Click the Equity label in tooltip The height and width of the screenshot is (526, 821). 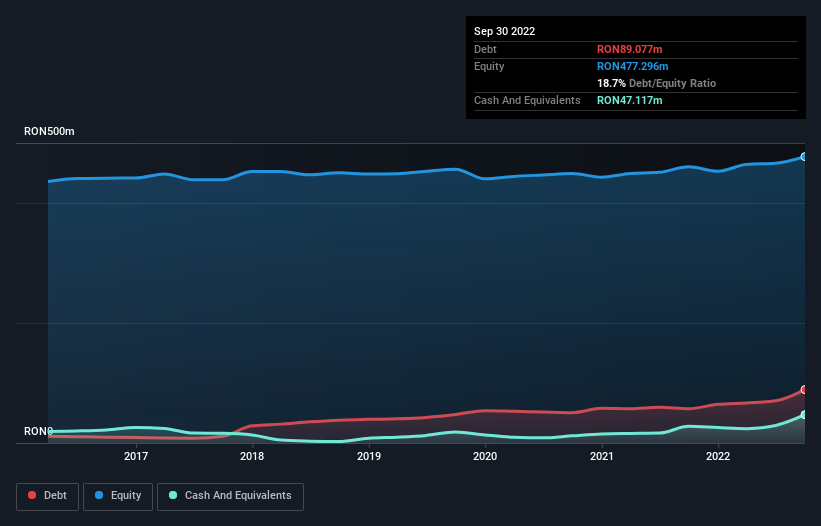pyautogui.click(x=489, y=66)
